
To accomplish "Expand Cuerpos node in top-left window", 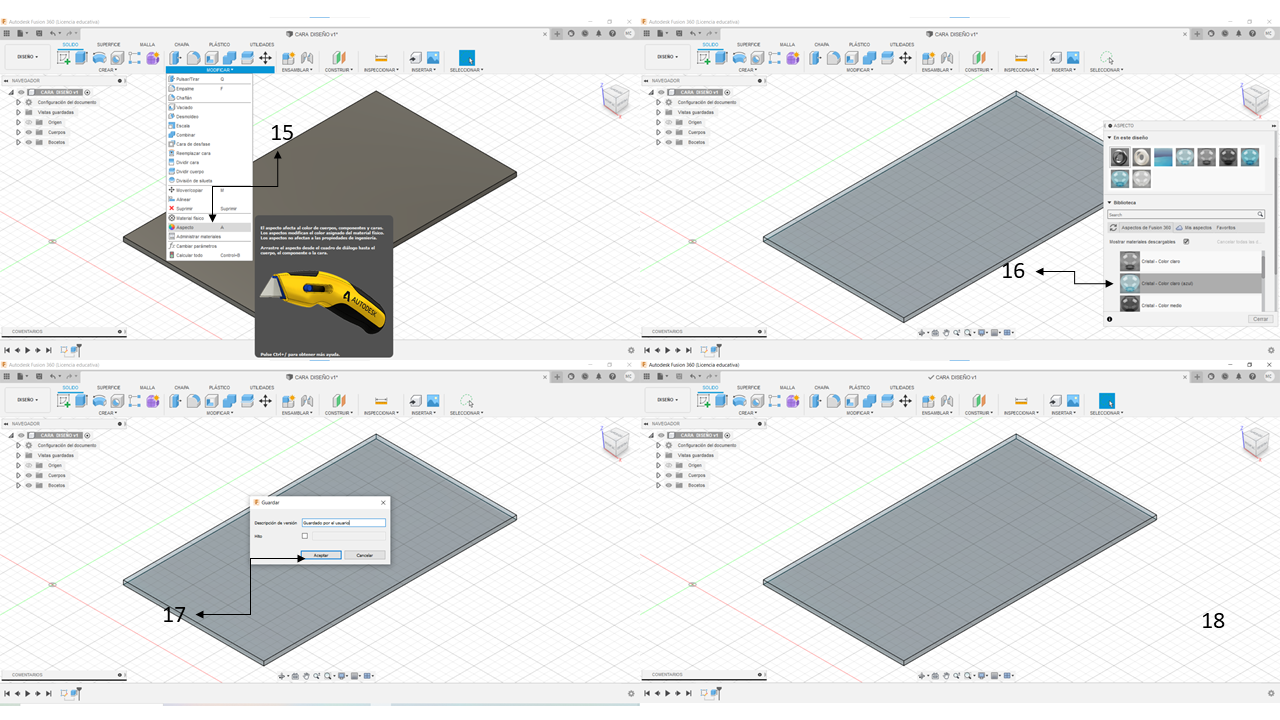I will tap(18, 132).
